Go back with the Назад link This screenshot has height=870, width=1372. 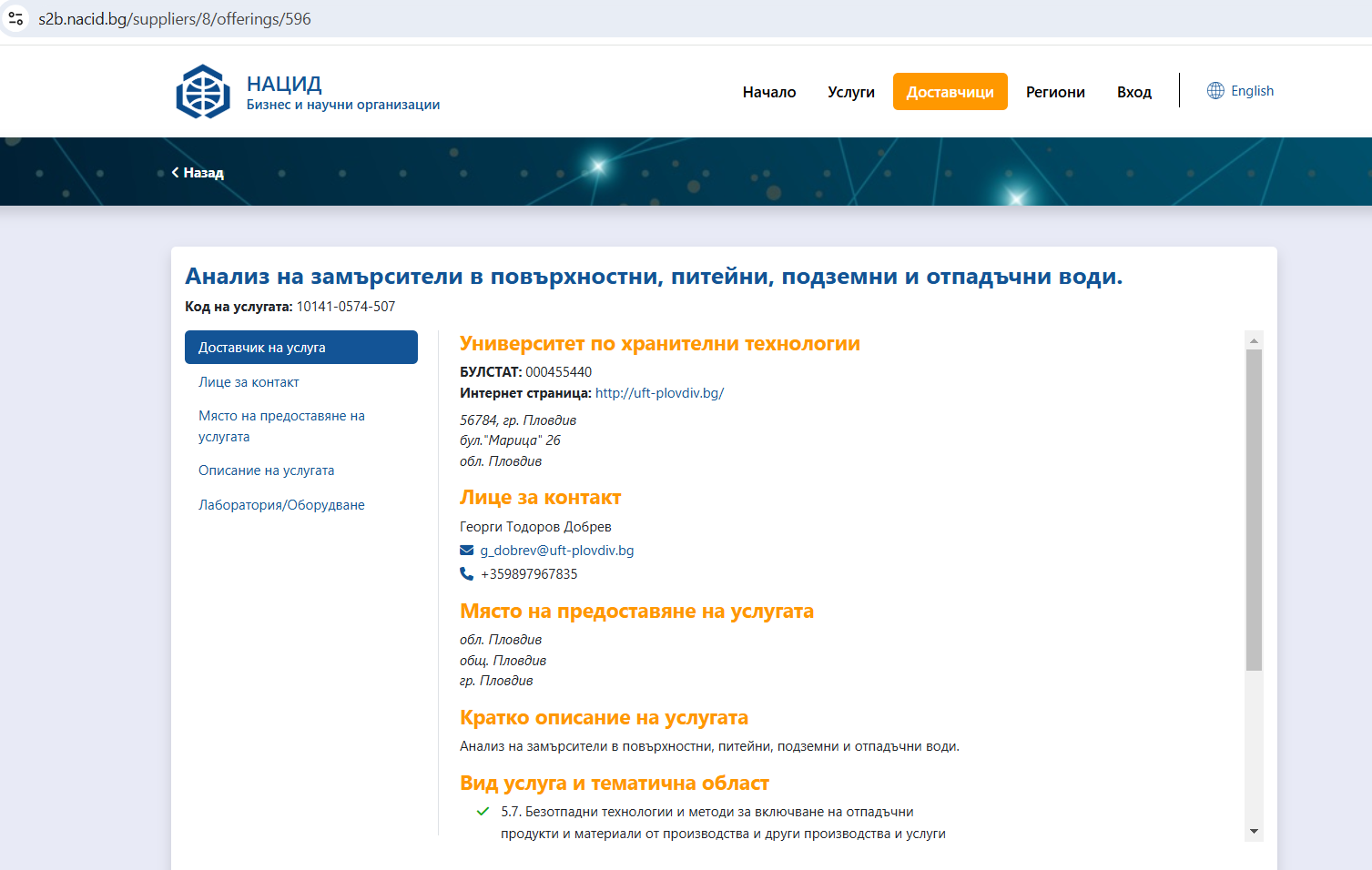[x=198, y=172]
